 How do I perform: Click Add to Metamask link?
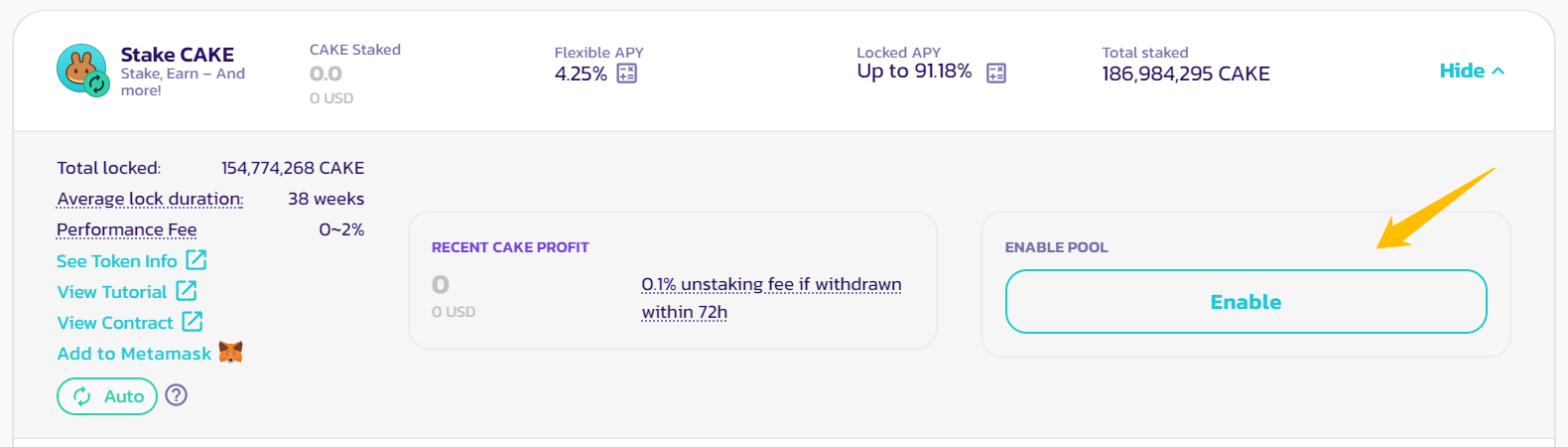tap(134, 354)
